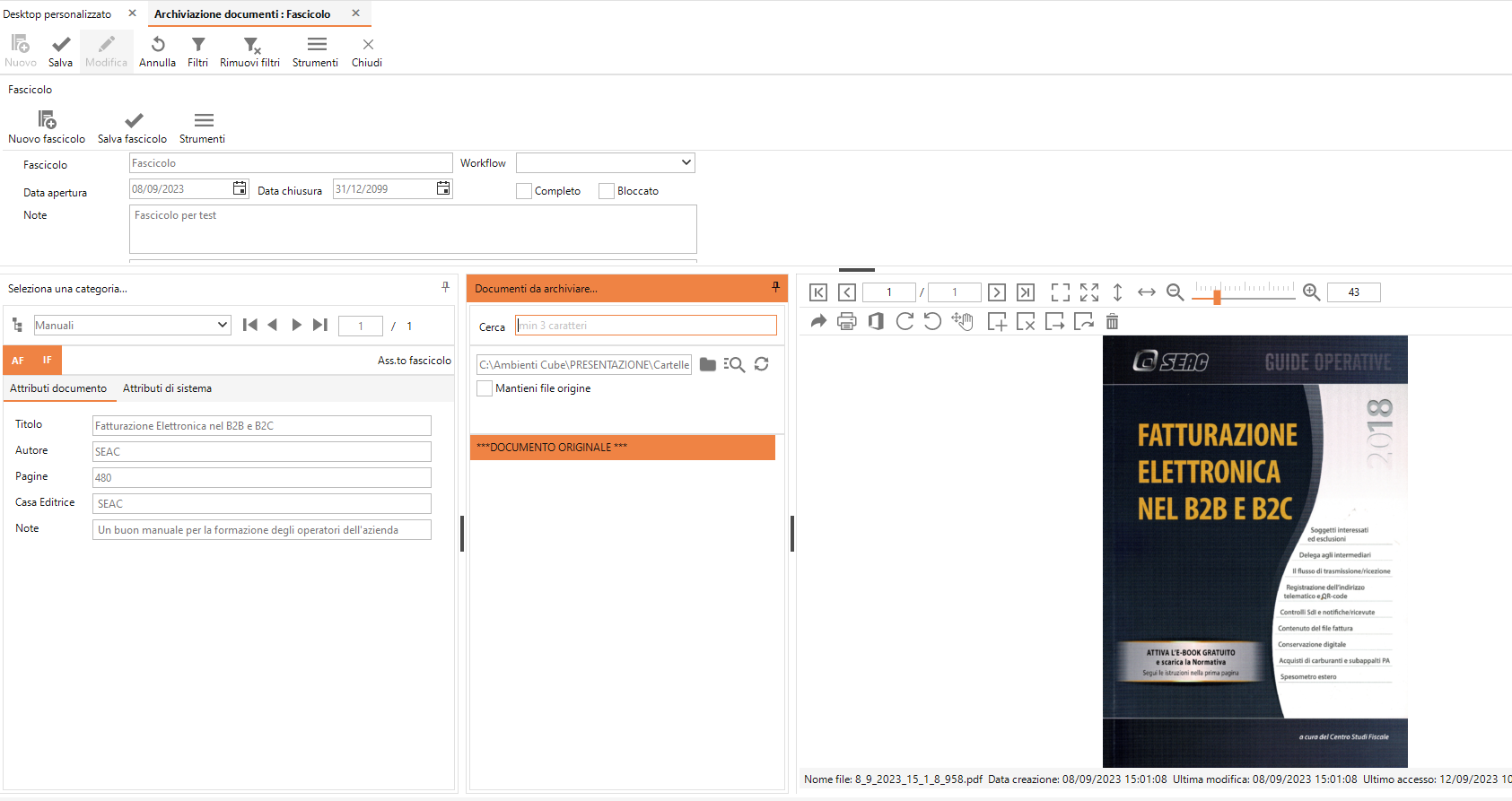Viewport: 1512px width, 801px height.
Task: Click the viewer zoom slider handle
Action: (1217, 297)
